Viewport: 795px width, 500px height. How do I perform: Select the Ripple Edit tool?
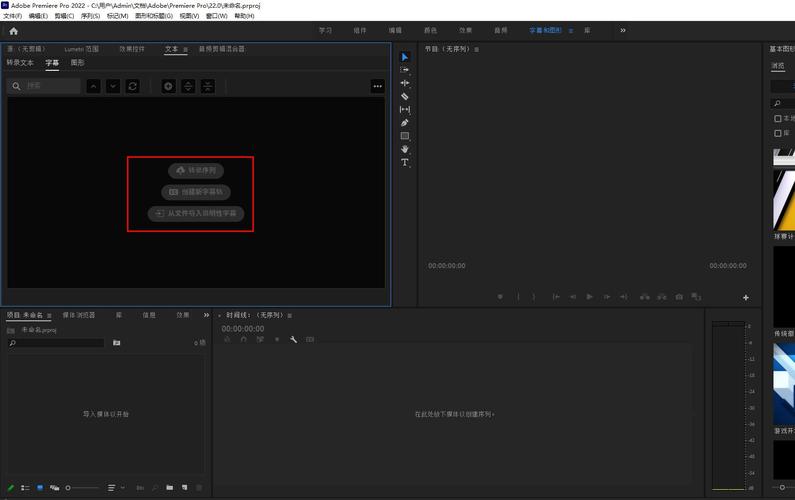click(x=405, y=83)
